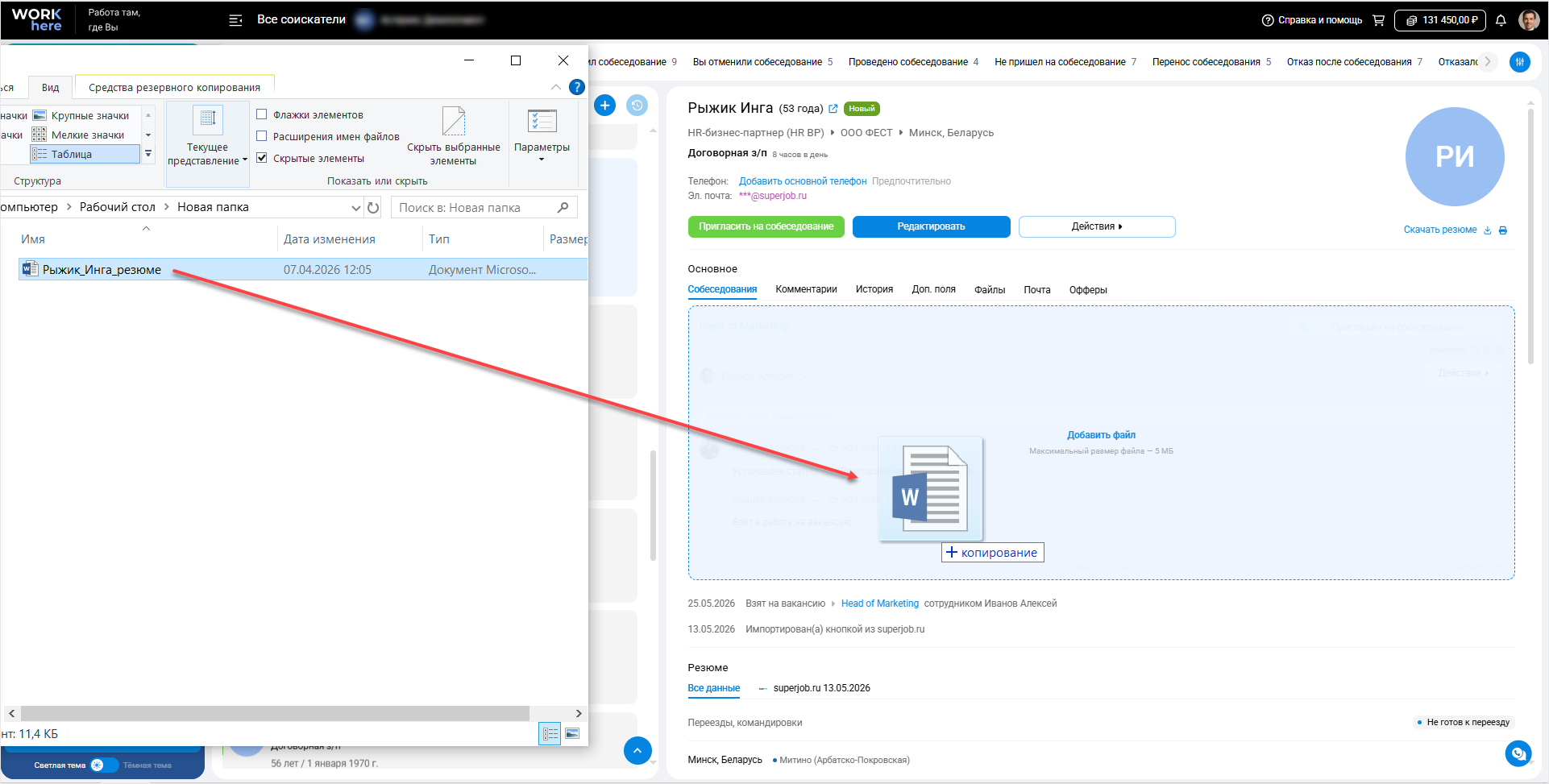The image size is (1549, 784).
Task: Open the Действия dropdown
Action: [x=1097, y=226]
